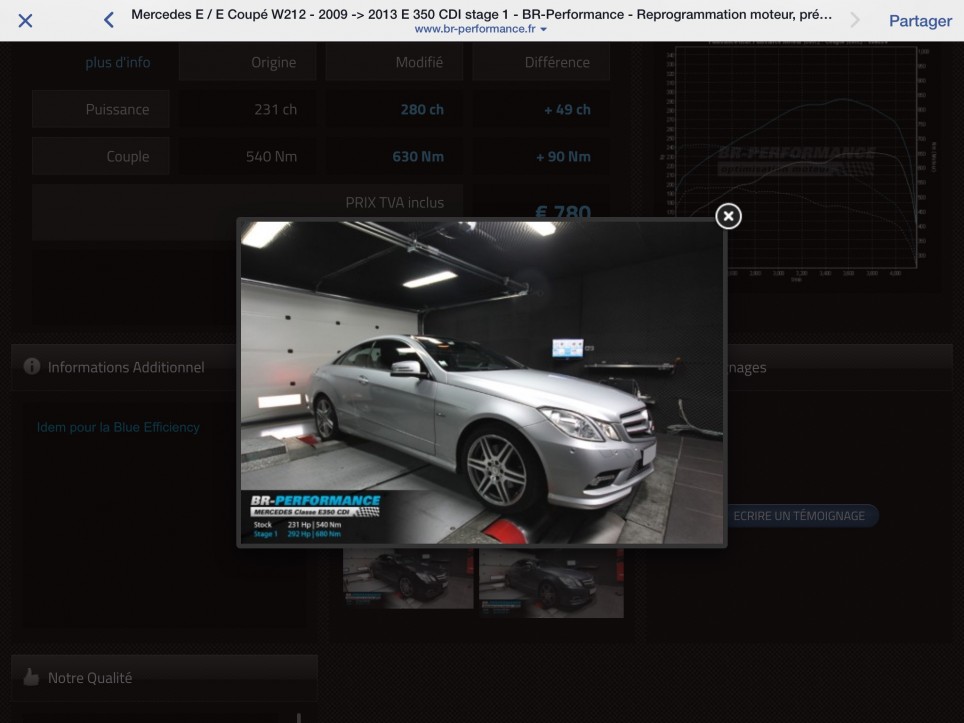The image size is (964, 723).
Task: Go back using the left chevron arrow
Action: pyautogui.click(x=109, y=21)
